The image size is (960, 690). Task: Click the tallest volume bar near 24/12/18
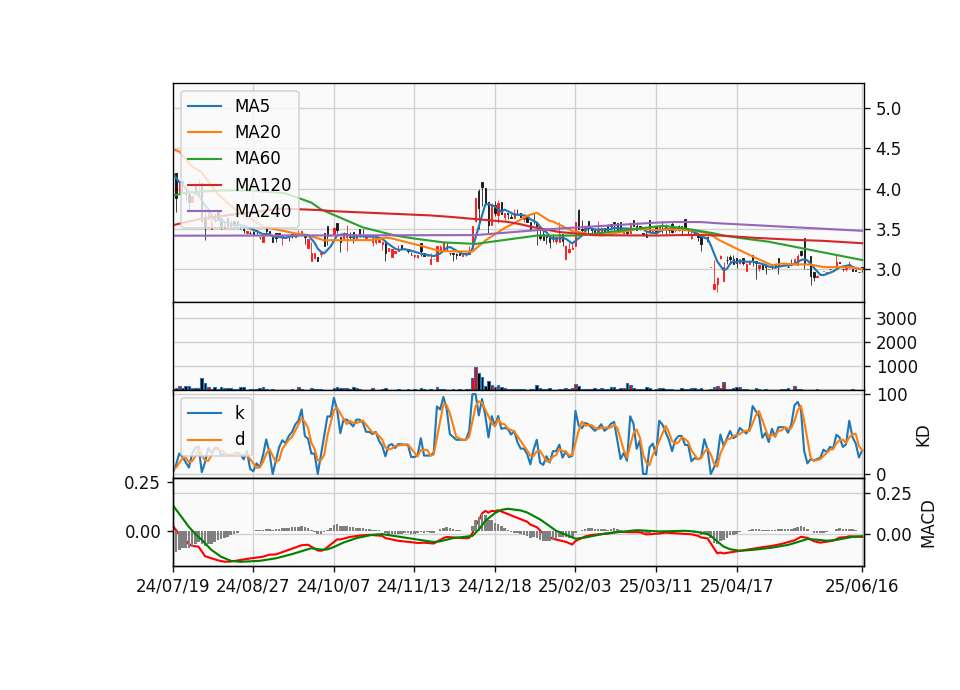476,378
